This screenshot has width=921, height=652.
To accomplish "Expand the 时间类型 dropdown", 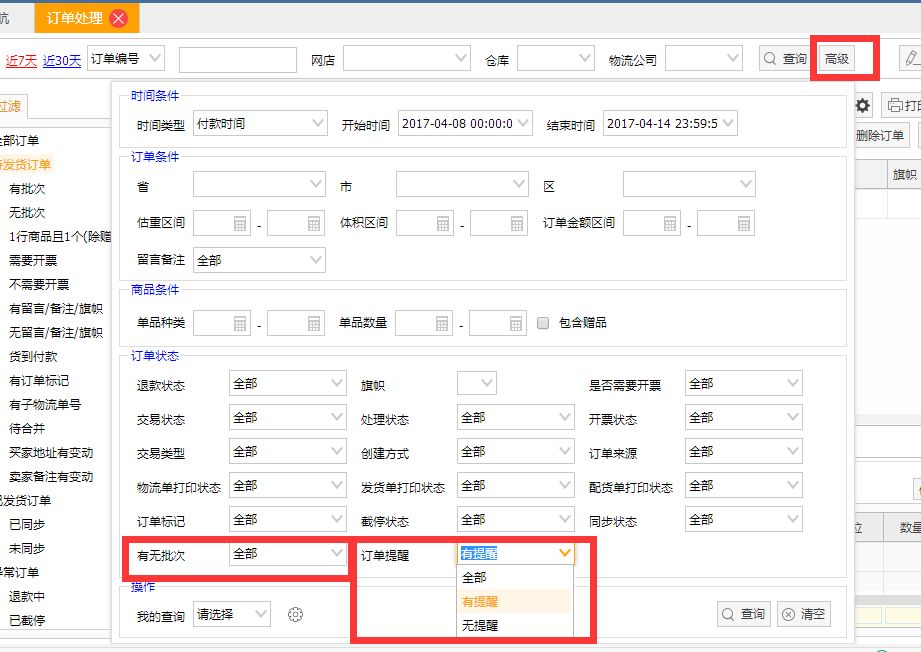I will pos(260,124).
